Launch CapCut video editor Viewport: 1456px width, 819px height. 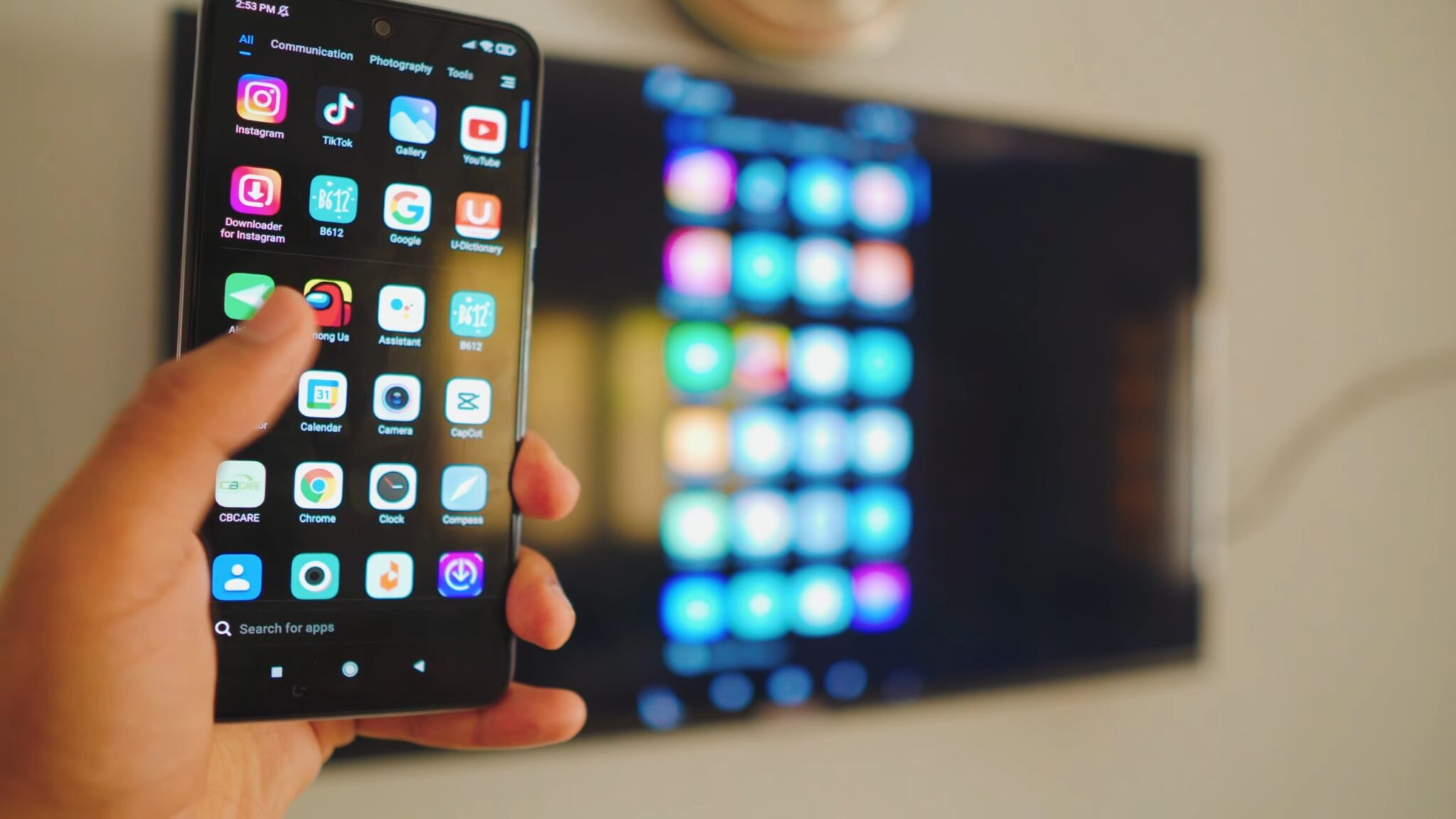click(x=464, y=402)
